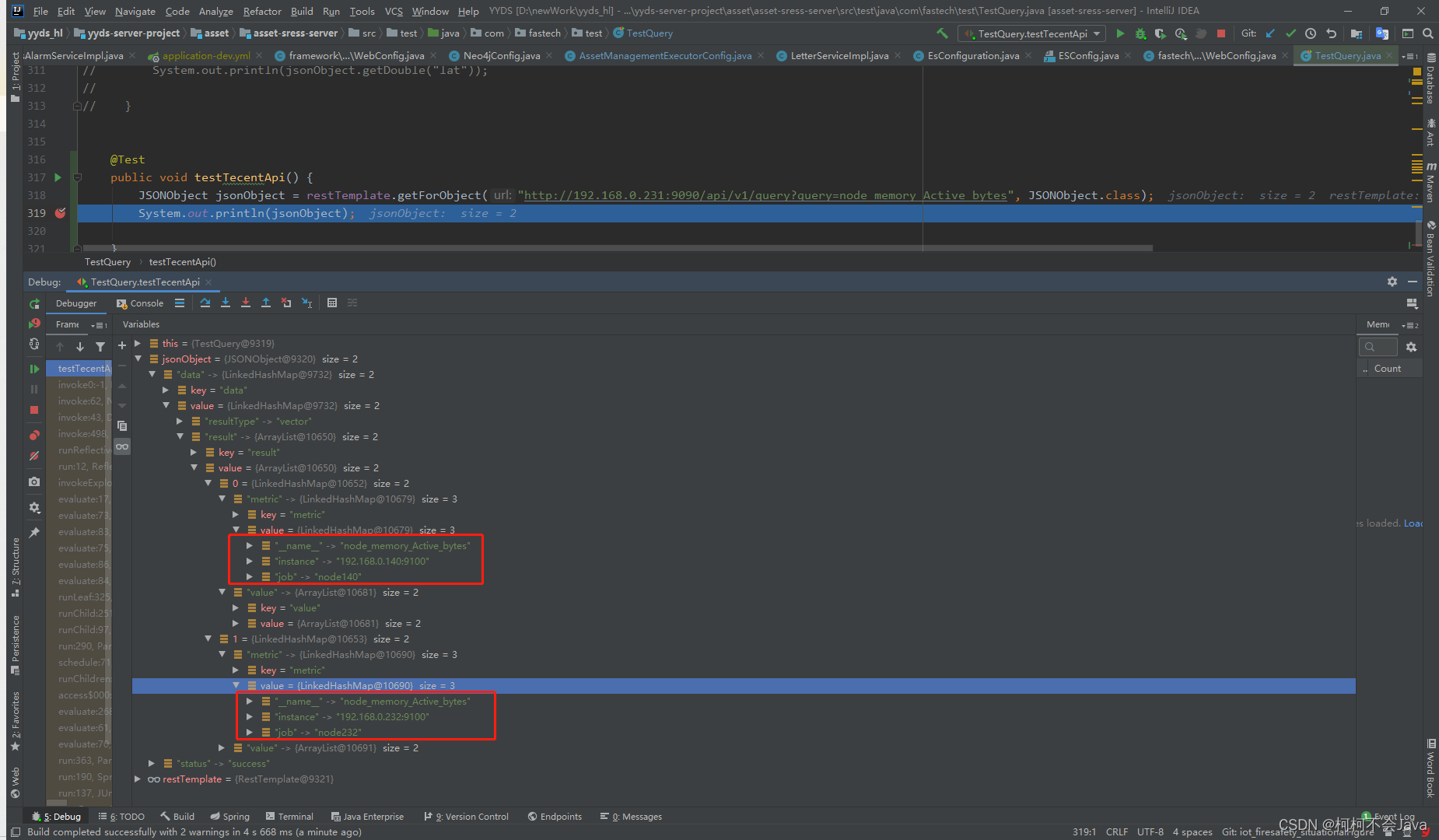Open the Terminal tool window
This screenshot has height=840, width=1439.
click(289, 817)
